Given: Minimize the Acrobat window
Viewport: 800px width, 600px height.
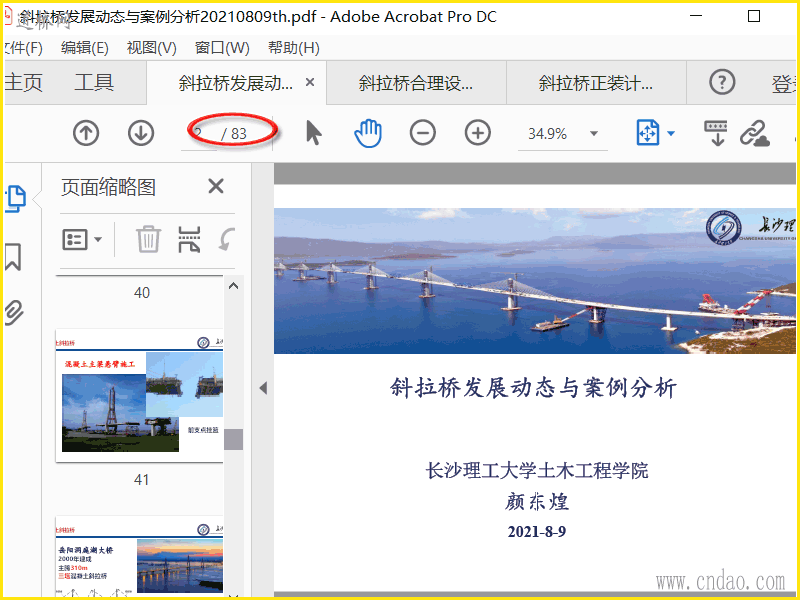Looking at the screenshot, I should [x=696, y=16].
